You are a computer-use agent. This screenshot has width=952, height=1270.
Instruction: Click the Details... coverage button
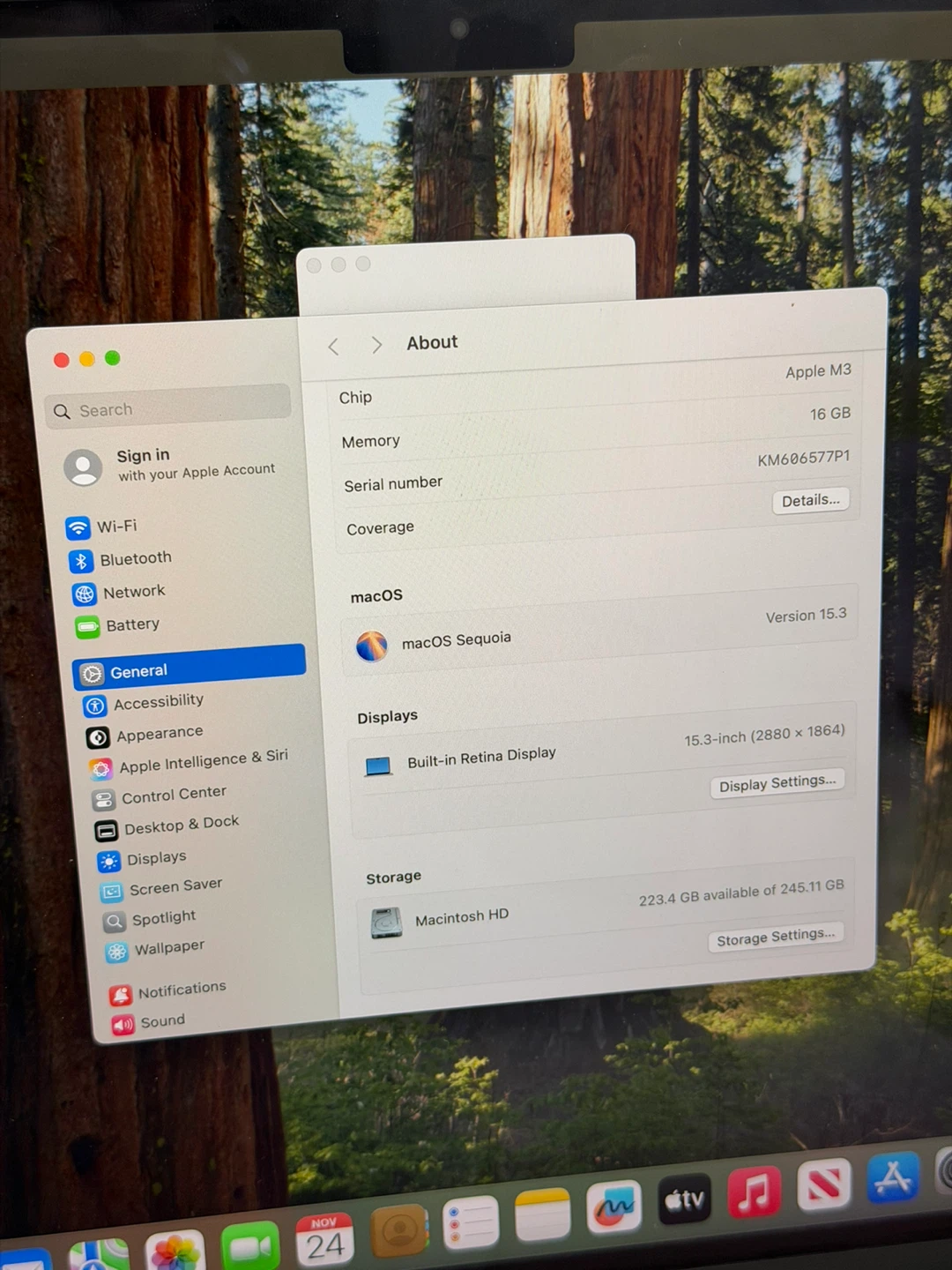(x=810, y=501)
